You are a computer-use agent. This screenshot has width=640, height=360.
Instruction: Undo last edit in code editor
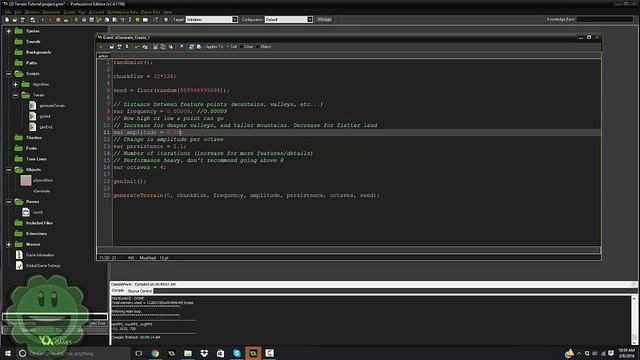(x=137, y=47)
